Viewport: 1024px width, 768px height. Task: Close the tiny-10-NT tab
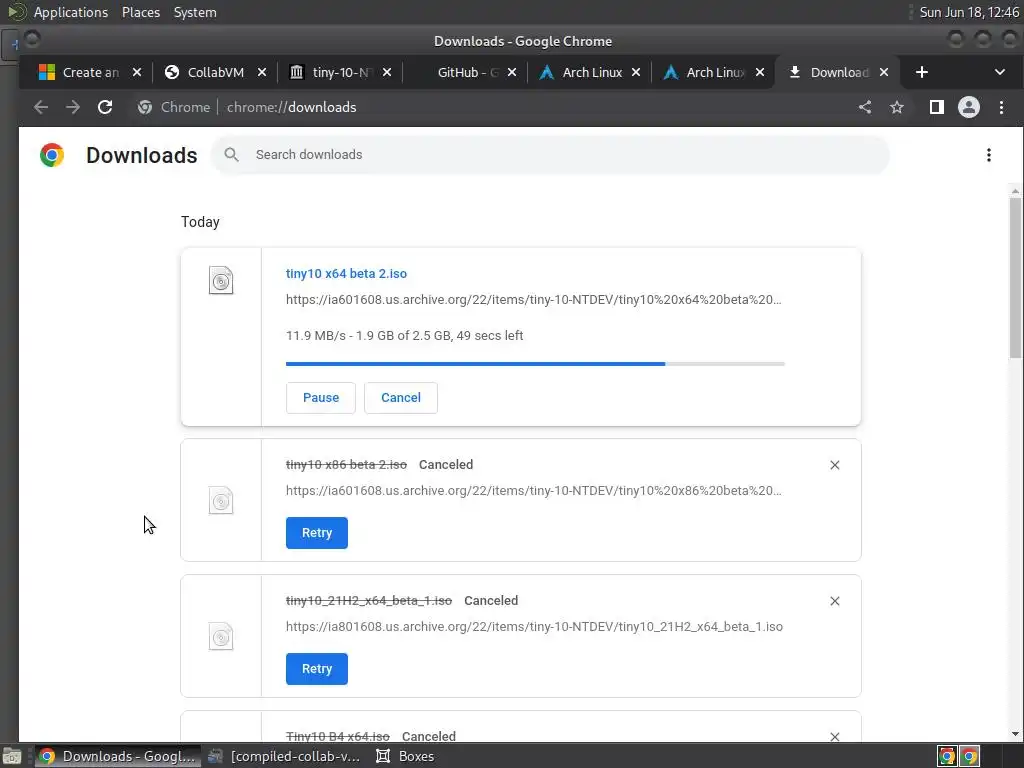click(387, 72)
